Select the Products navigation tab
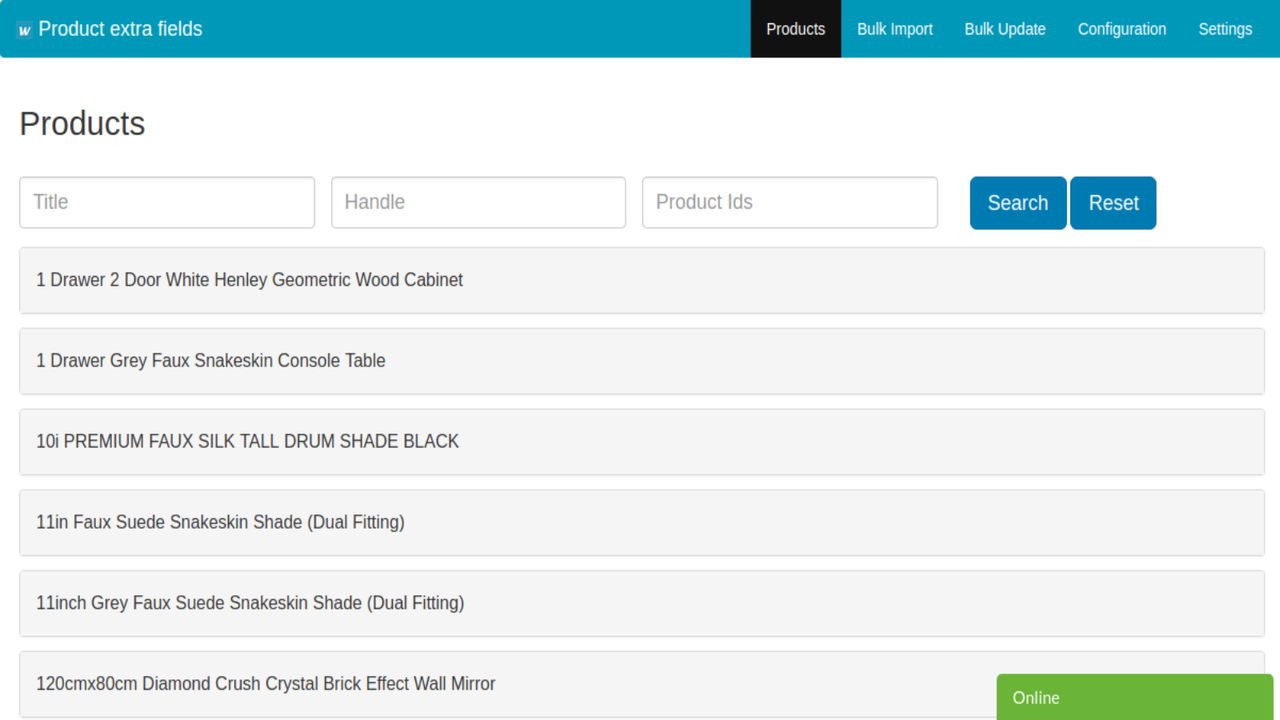 click(795, 29)
